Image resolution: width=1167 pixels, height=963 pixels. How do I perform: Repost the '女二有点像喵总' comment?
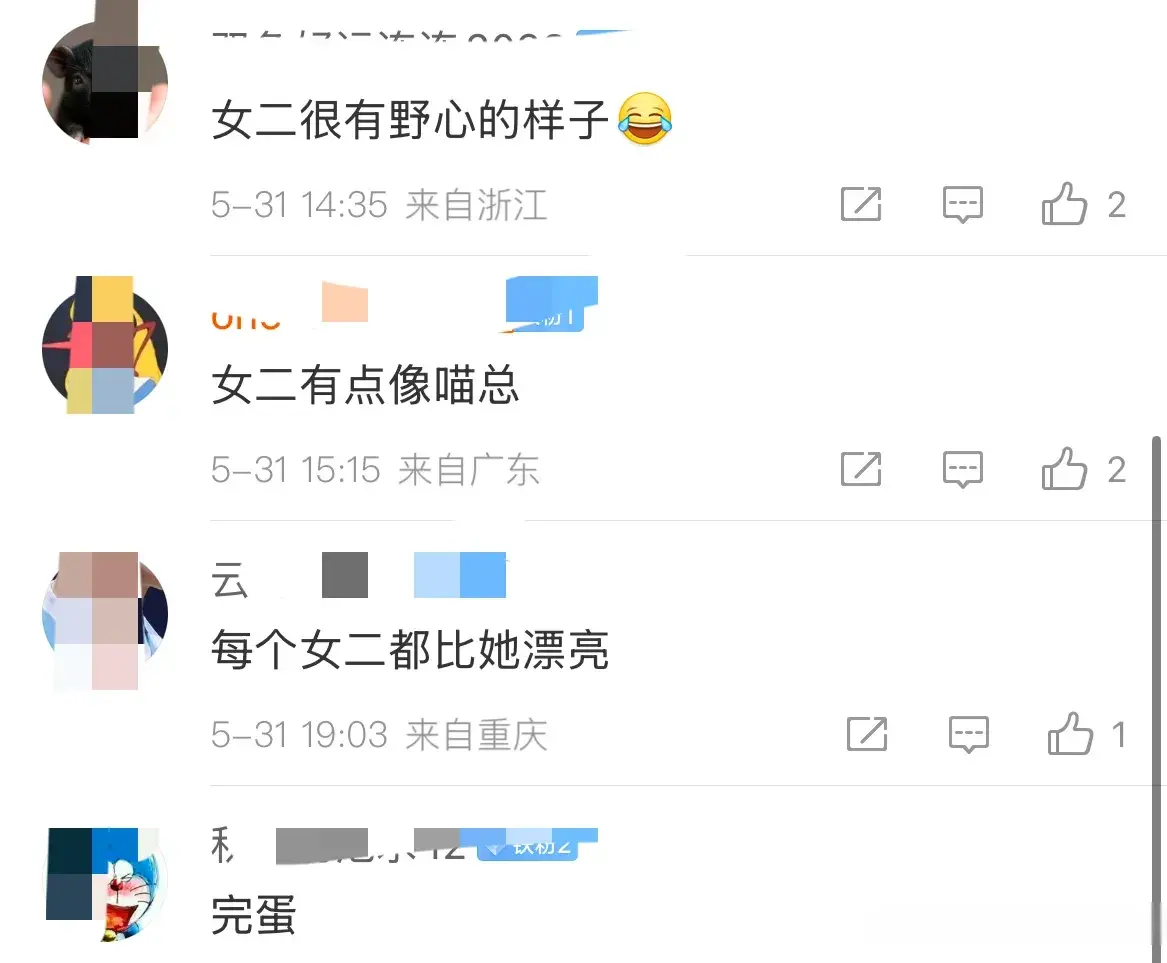tap(861, 469)
